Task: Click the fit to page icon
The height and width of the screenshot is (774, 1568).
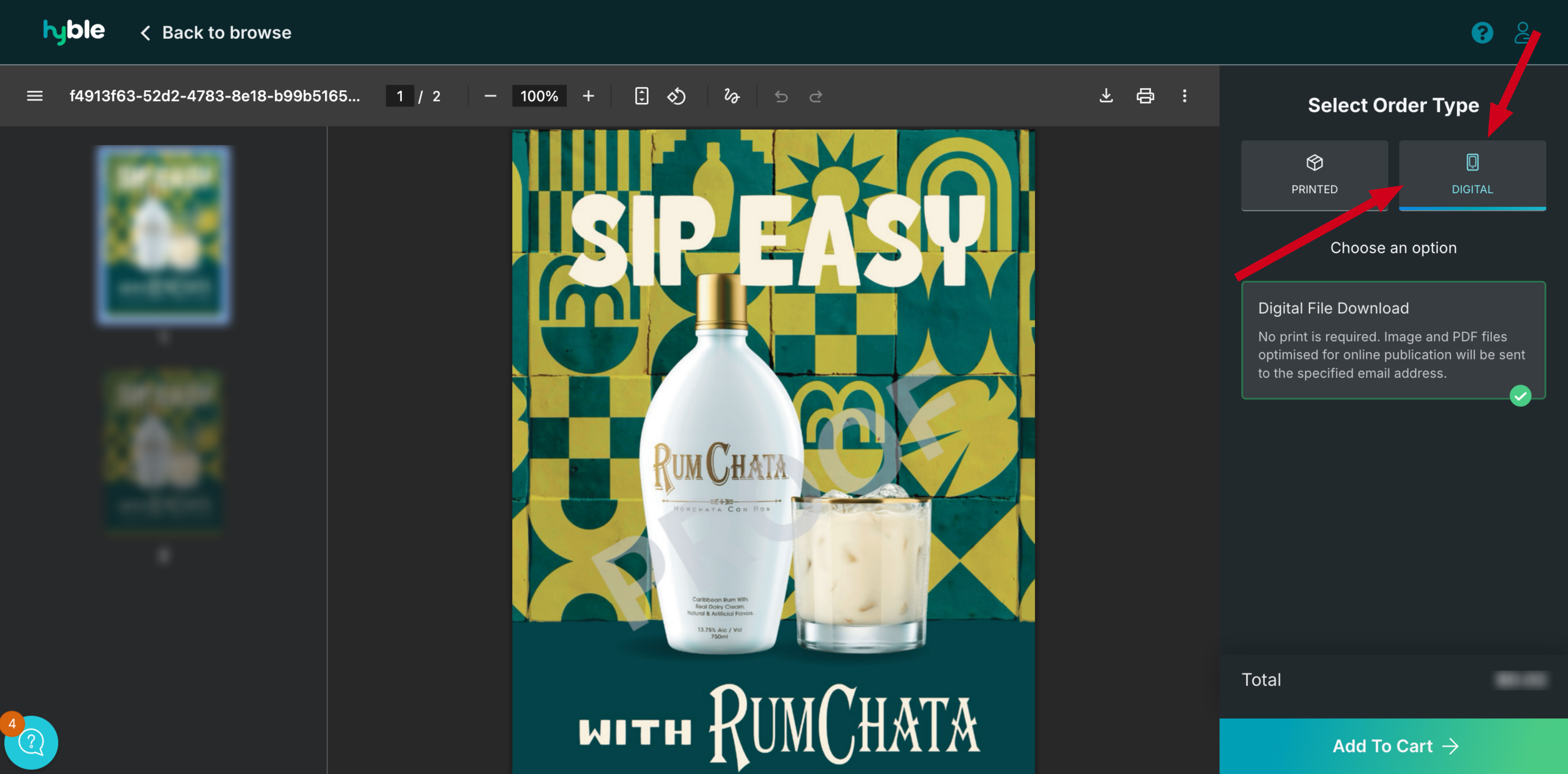Action: coord(642,96)
